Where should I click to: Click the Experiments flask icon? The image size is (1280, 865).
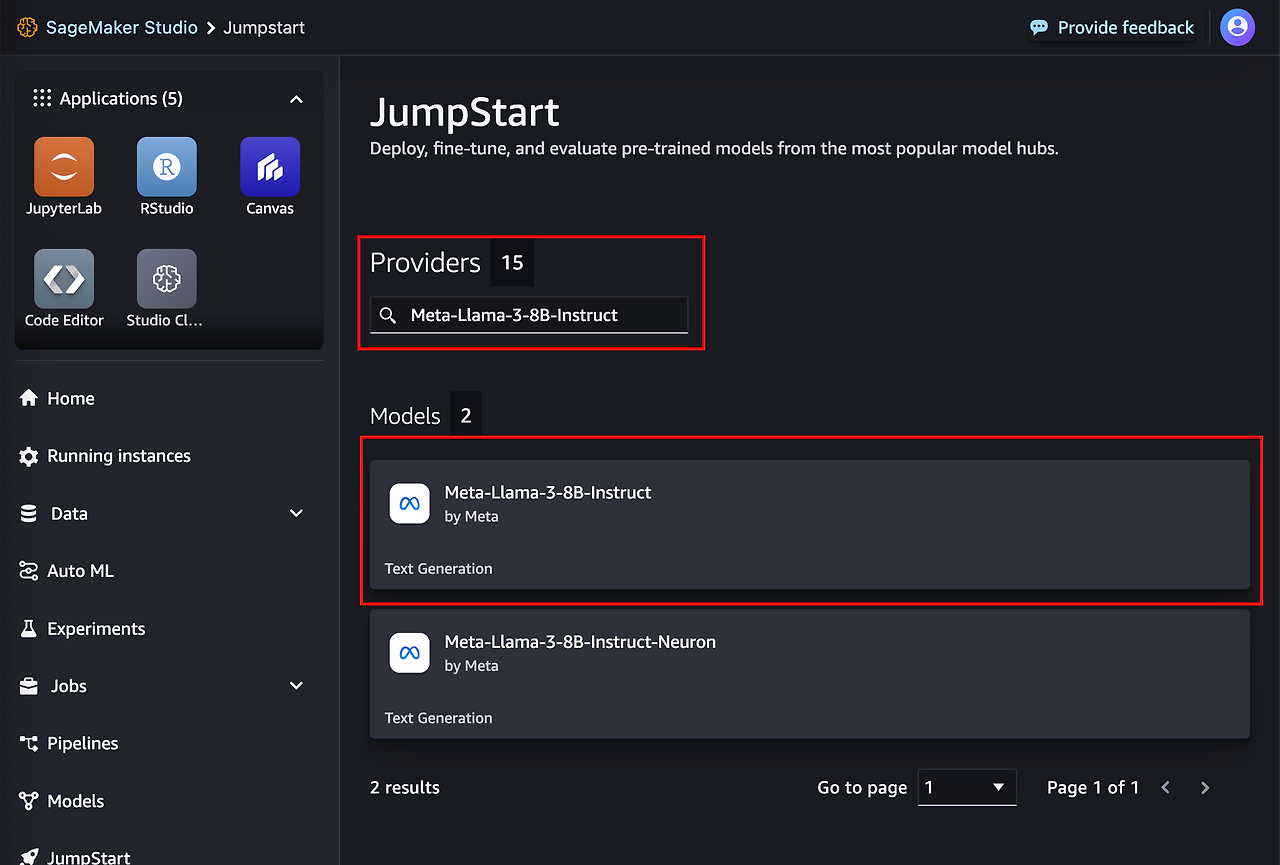click(29, 629)
